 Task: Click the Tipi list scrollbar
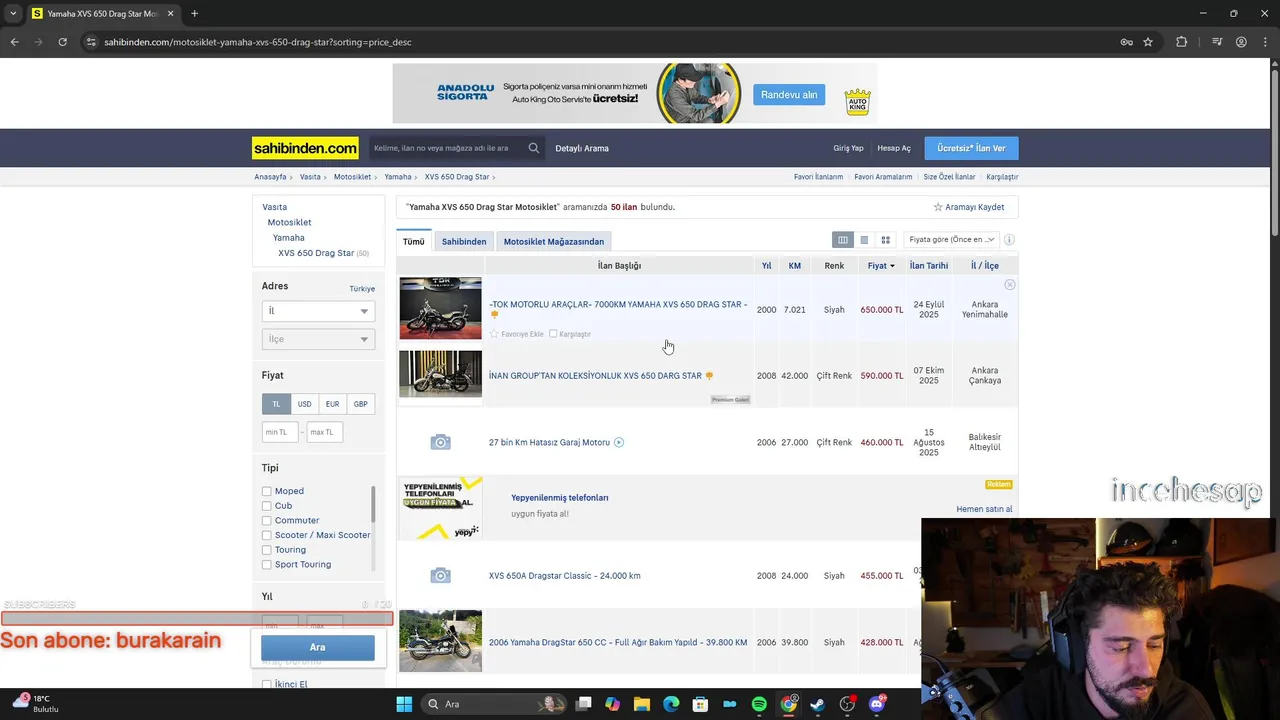coord(373,504)
